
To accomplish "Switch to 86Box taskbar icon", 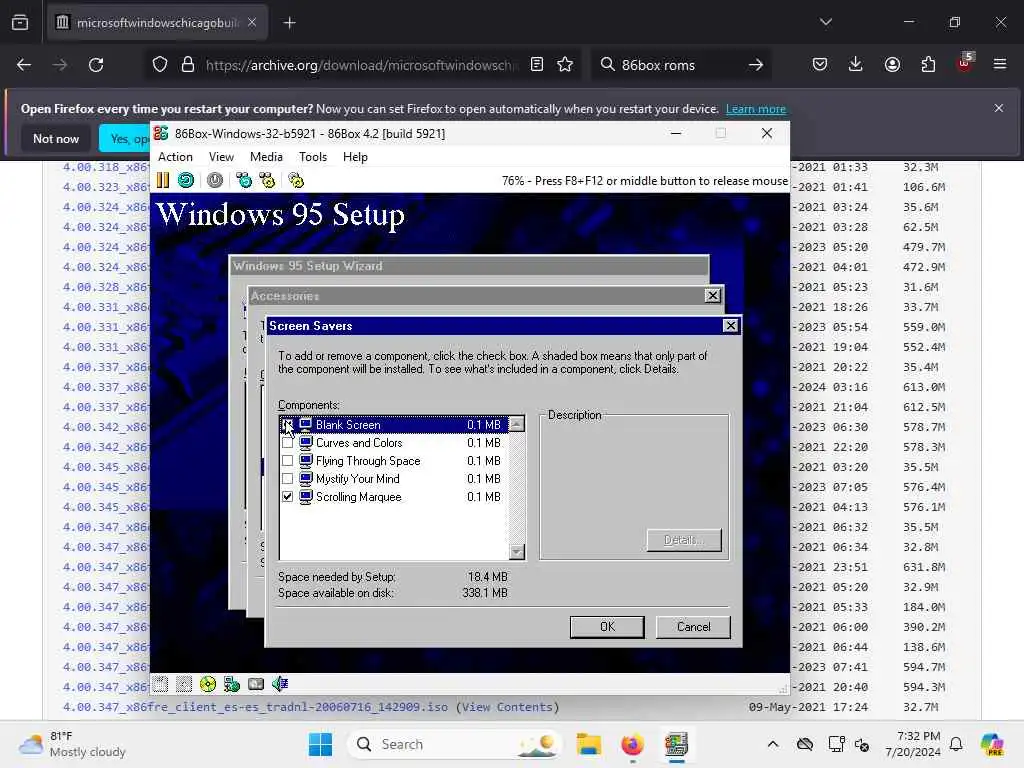I will (677, 744).
